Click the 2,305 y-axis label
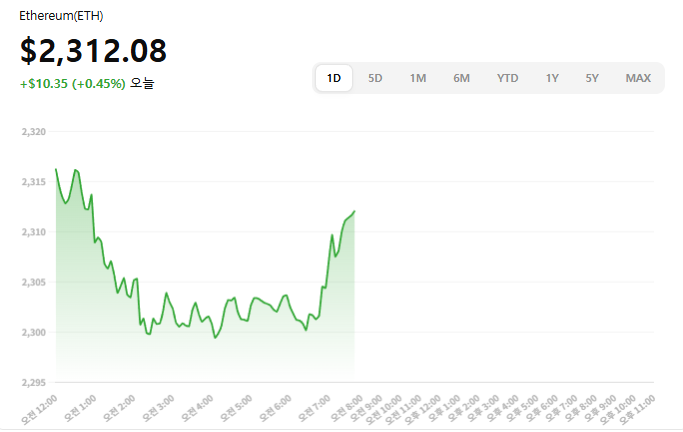 (34, 282)
